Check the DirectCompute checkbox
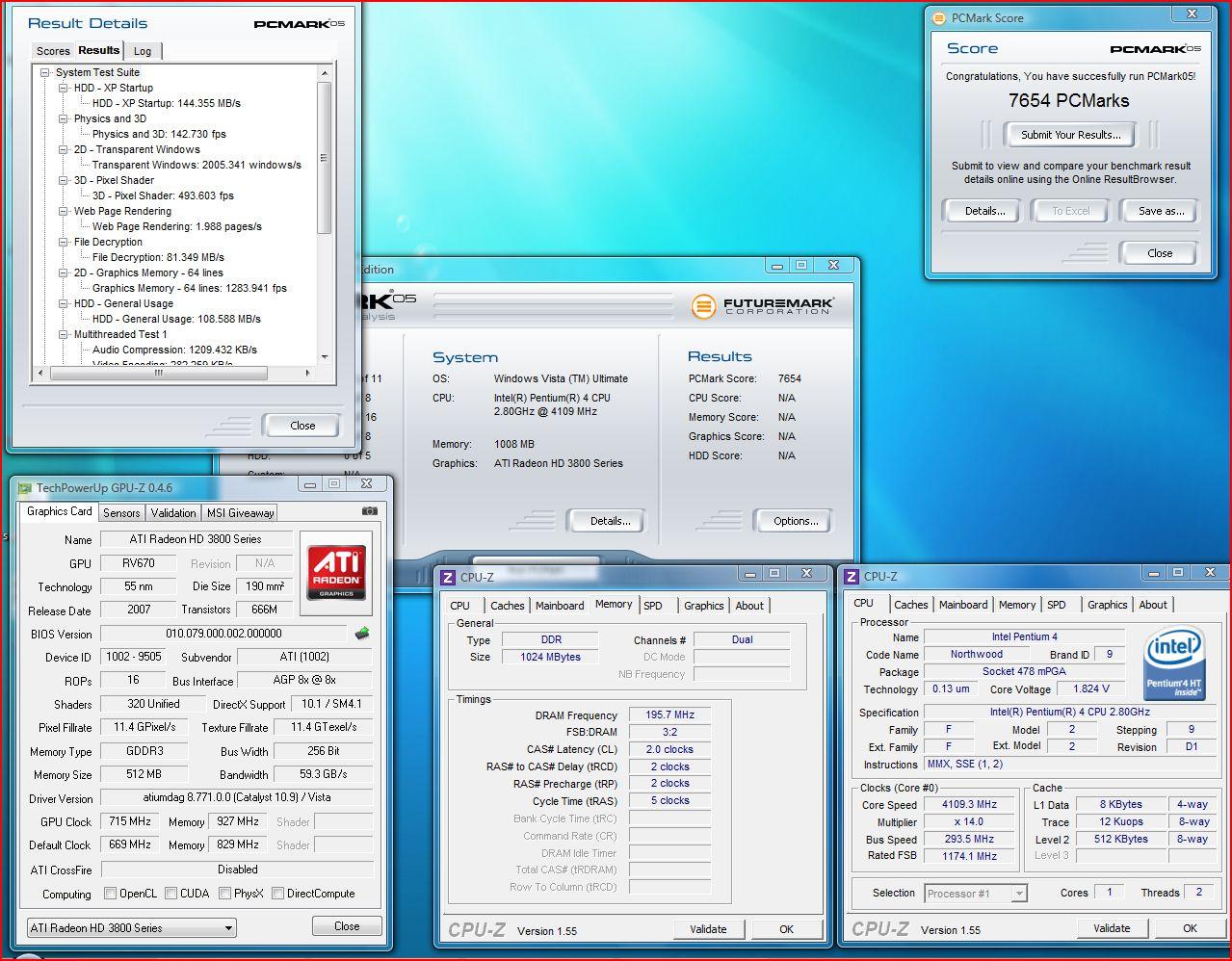 pyautogui.click(x=278, y=894)
